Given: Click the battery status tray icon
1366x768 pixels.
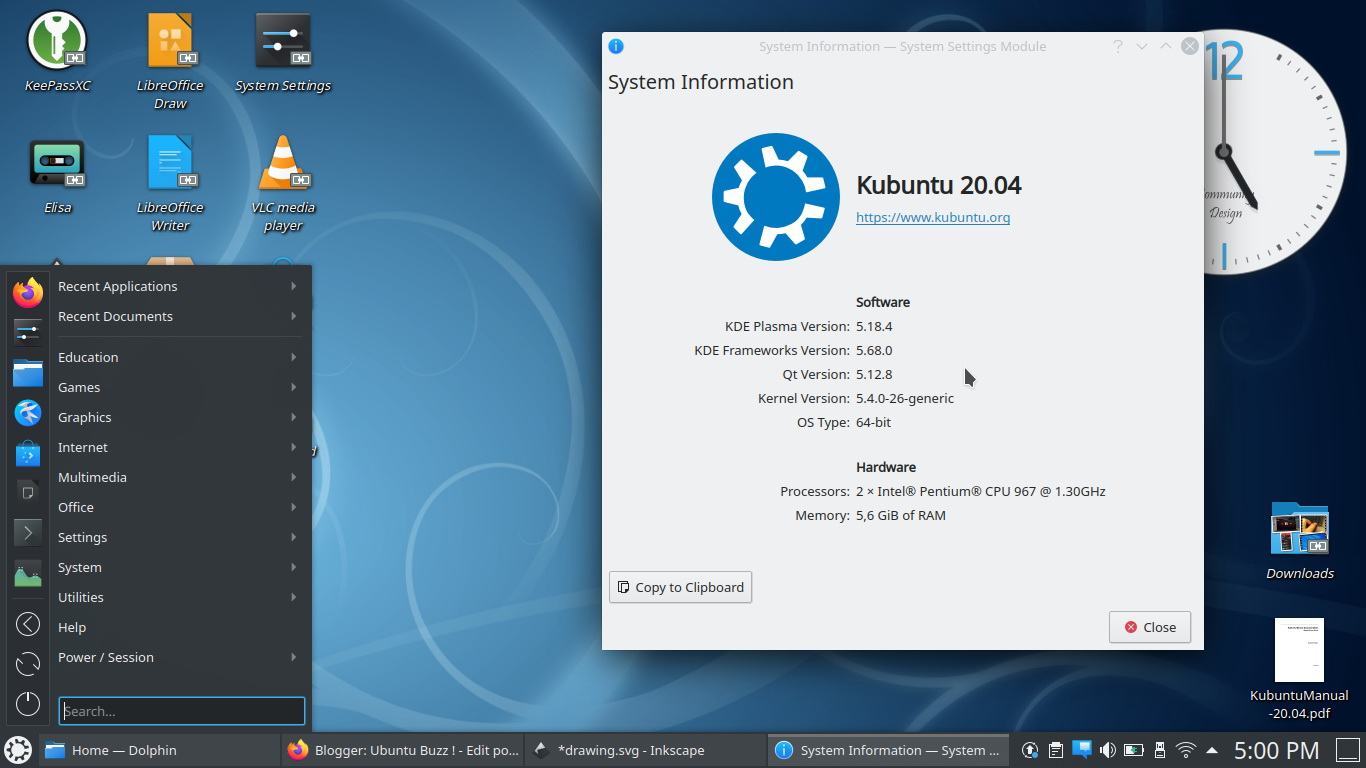Looking at the screenshot, I should pyautogui.click(x=1134, y=750).
